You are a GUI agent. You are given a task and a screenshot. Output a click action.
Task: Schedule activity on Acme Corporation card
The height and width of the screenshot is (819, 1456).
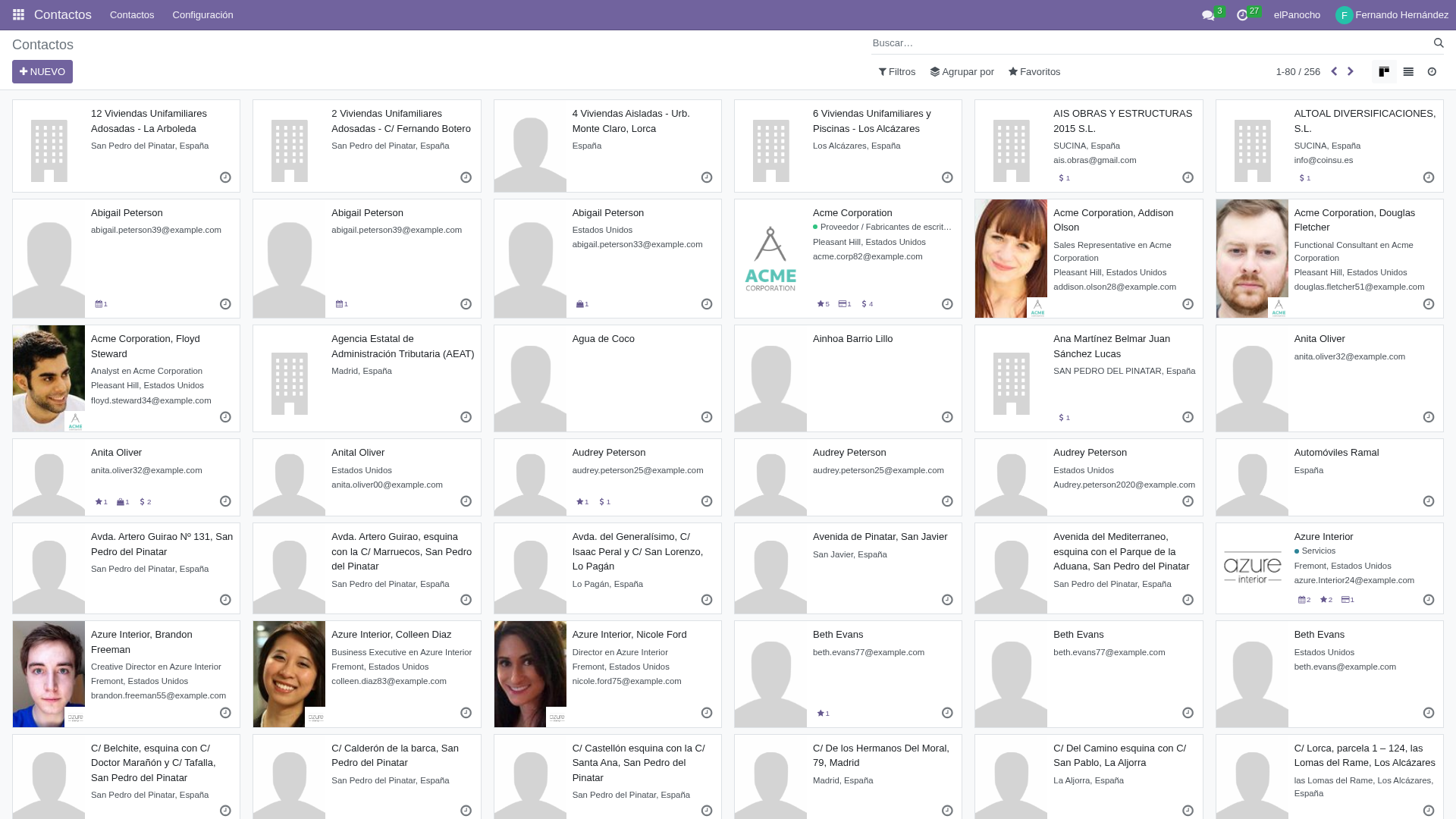click(x=947, y=303)
